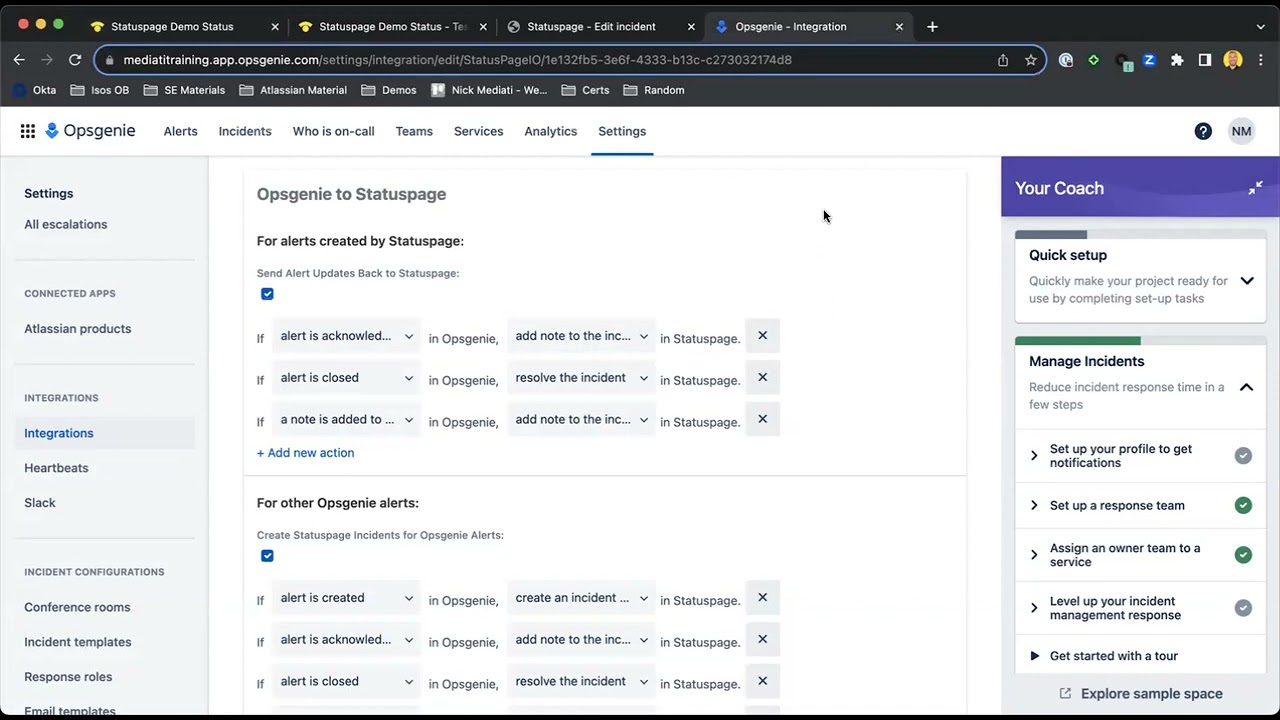Collapse the Your Coach panel
The height and width of the screenshot is (720, 1280).
coord(1255,188)
